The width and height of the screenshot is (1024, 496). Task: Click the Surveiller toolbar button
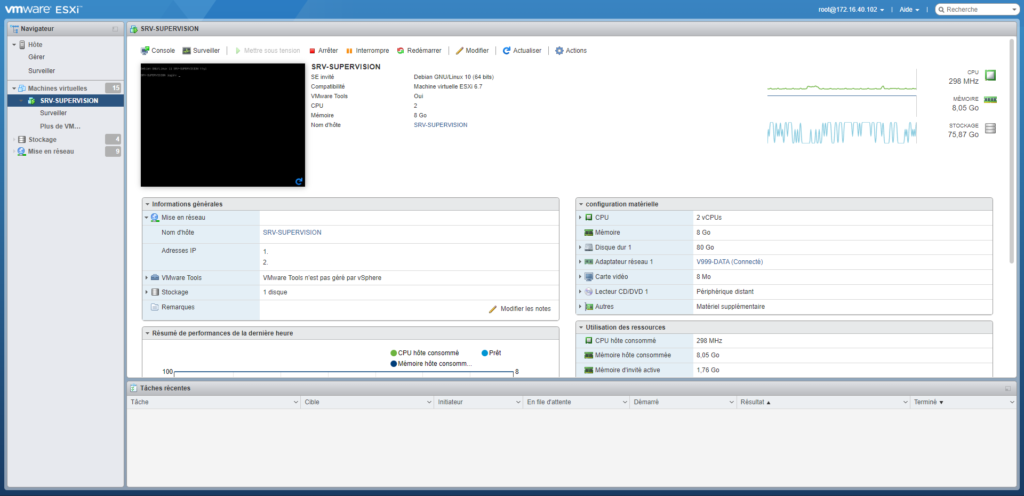click(201, 50)
